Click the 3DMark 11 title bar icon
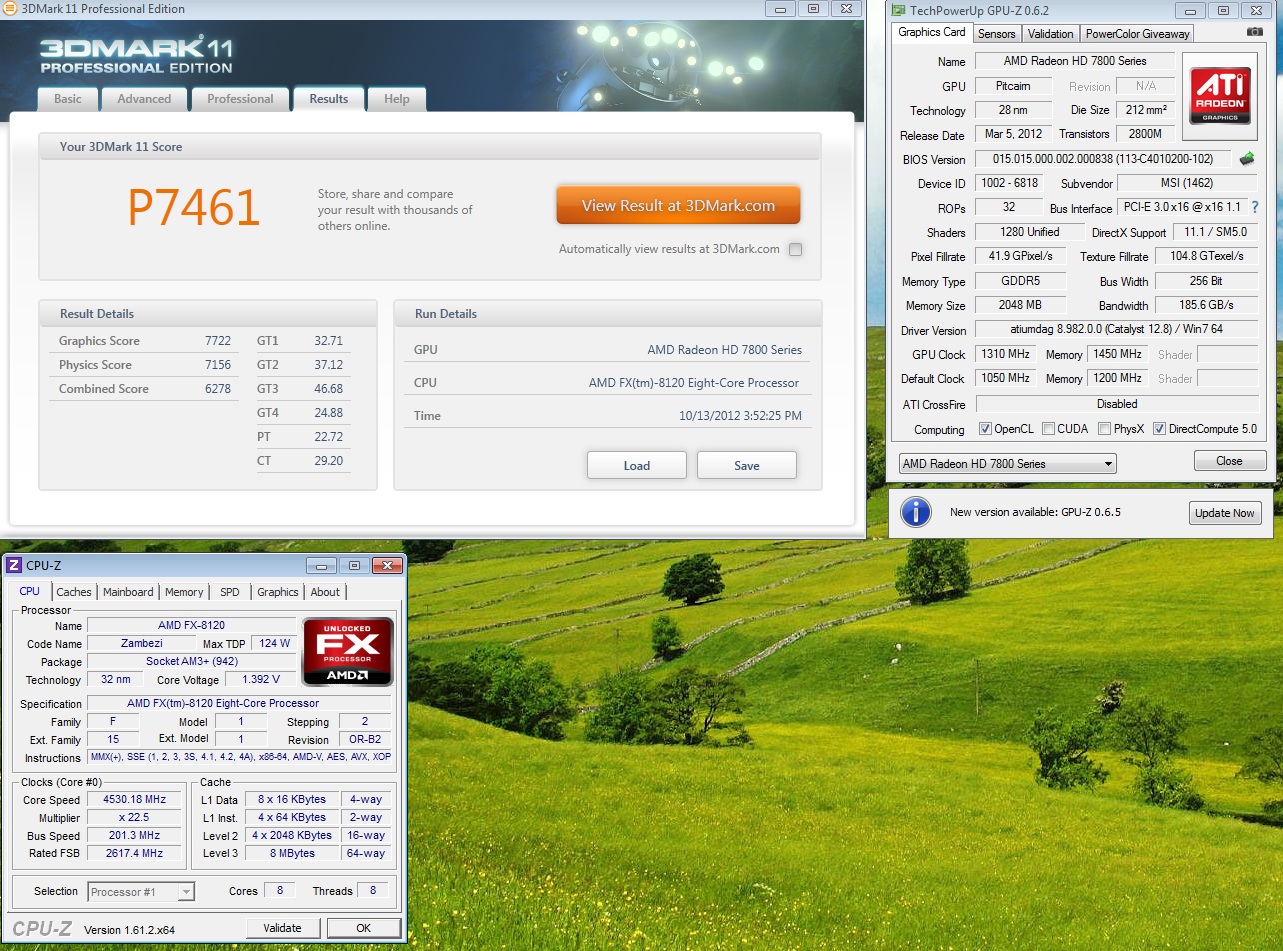The image size is (1283, 951). [x=11, y=8]
